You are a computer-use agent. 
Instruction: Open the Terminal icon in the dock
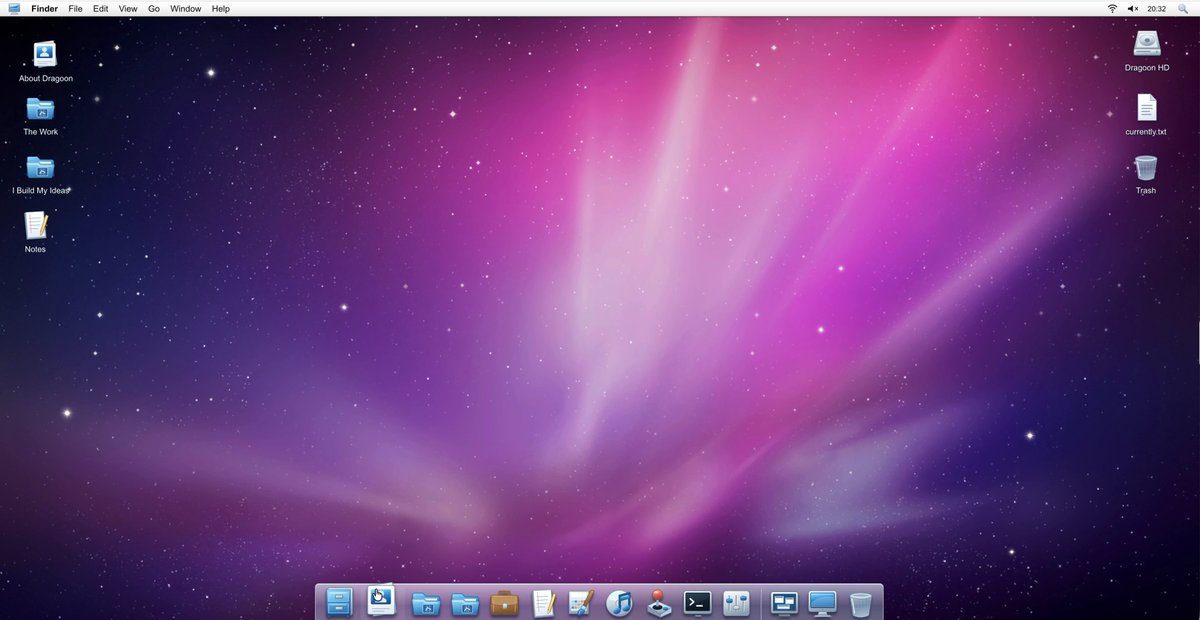[697, 602]
